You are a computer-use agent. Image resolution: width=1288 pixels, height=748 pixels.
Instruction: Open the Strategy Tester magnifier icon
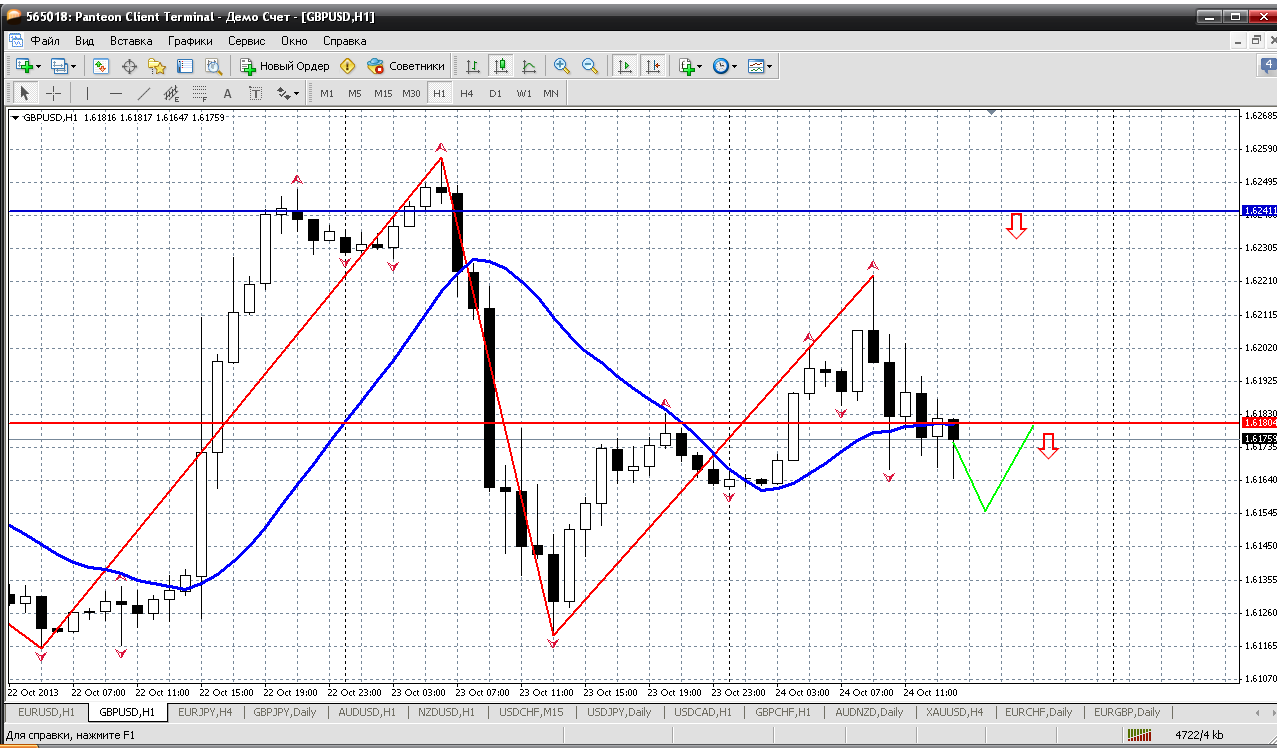[x=213, y=66]
